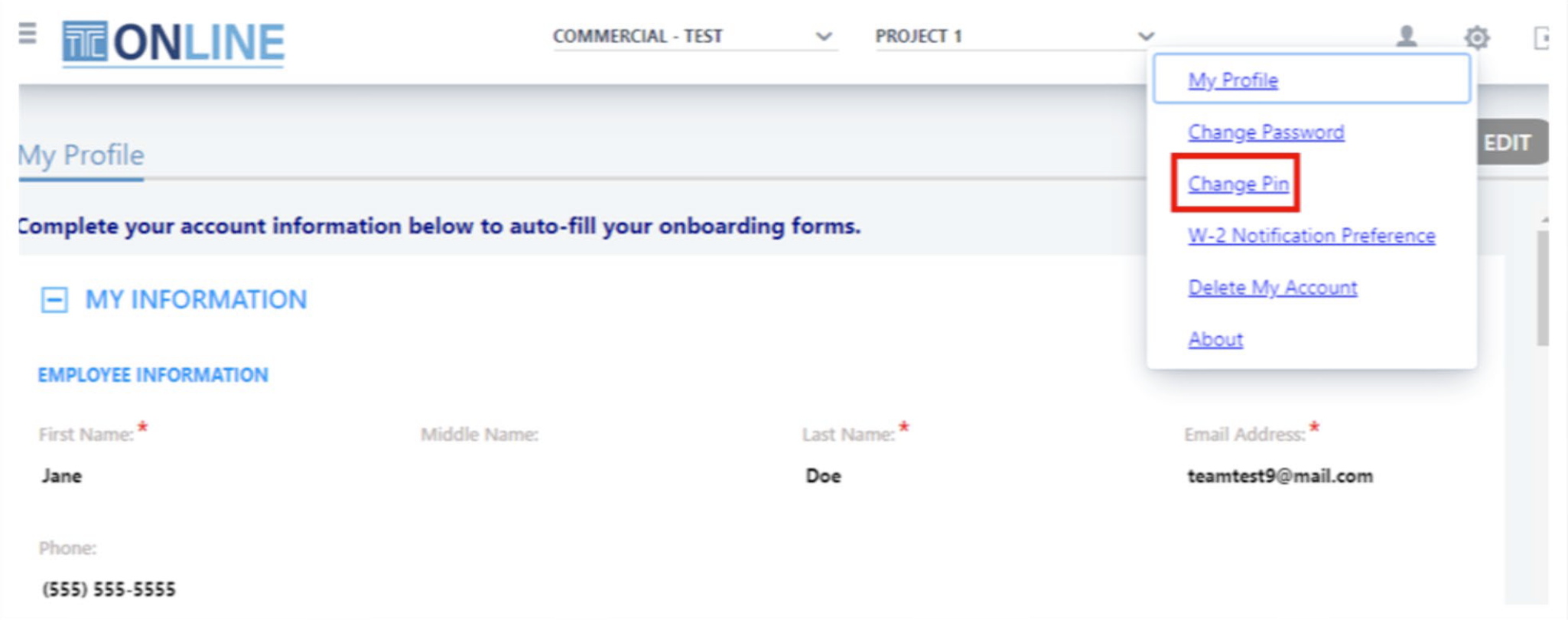Open the Project 1 dropdown
This screenshot has width=1568, height=620.
pos(1015,36)
